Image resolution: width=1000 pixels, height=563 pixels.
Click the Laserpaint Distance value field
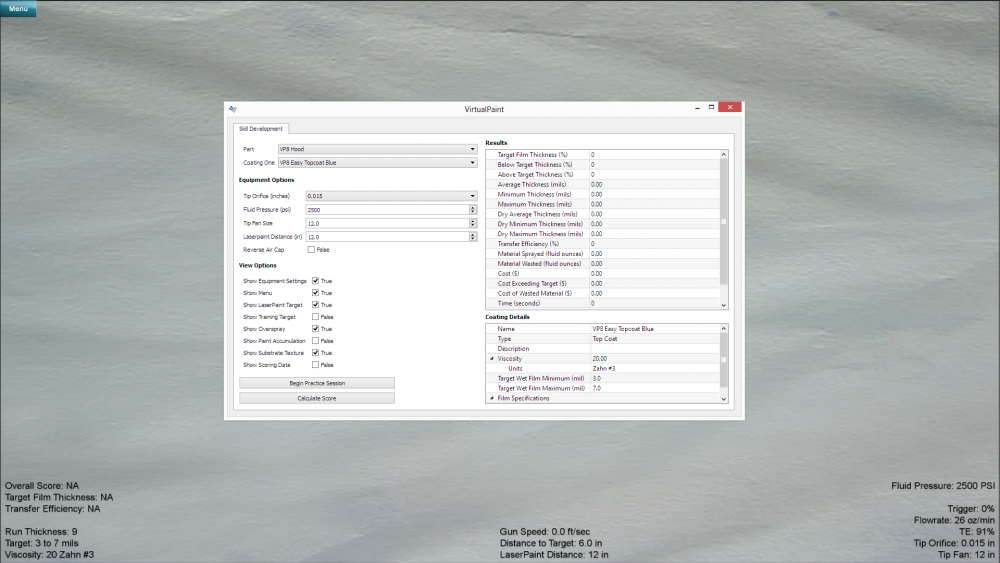tap(387, 237)
